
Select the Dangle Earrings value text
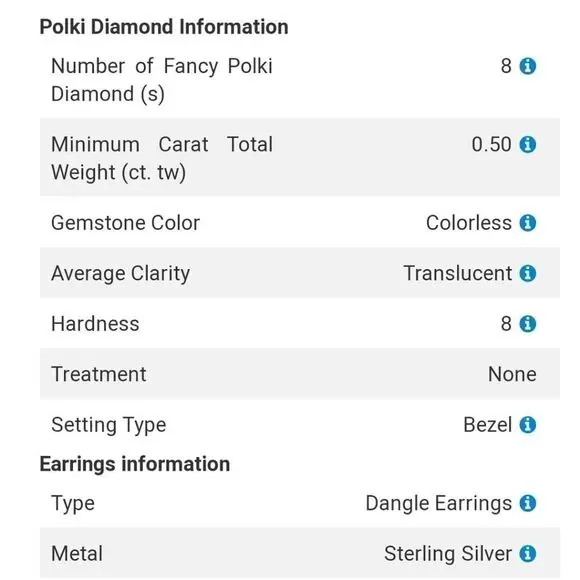click(439, 504)
